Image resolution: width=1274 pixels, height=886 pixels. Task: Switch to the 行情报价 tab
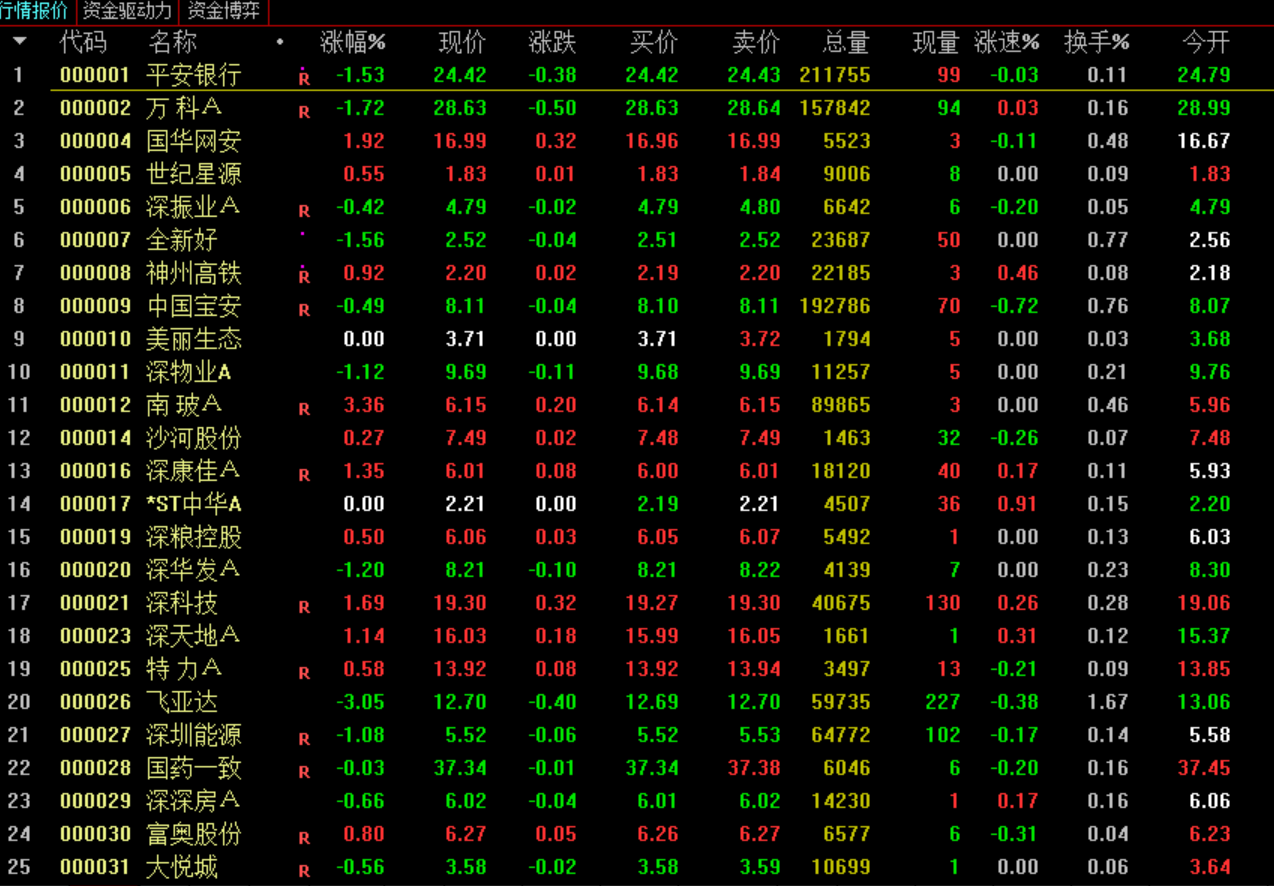(x=36, y=11)
